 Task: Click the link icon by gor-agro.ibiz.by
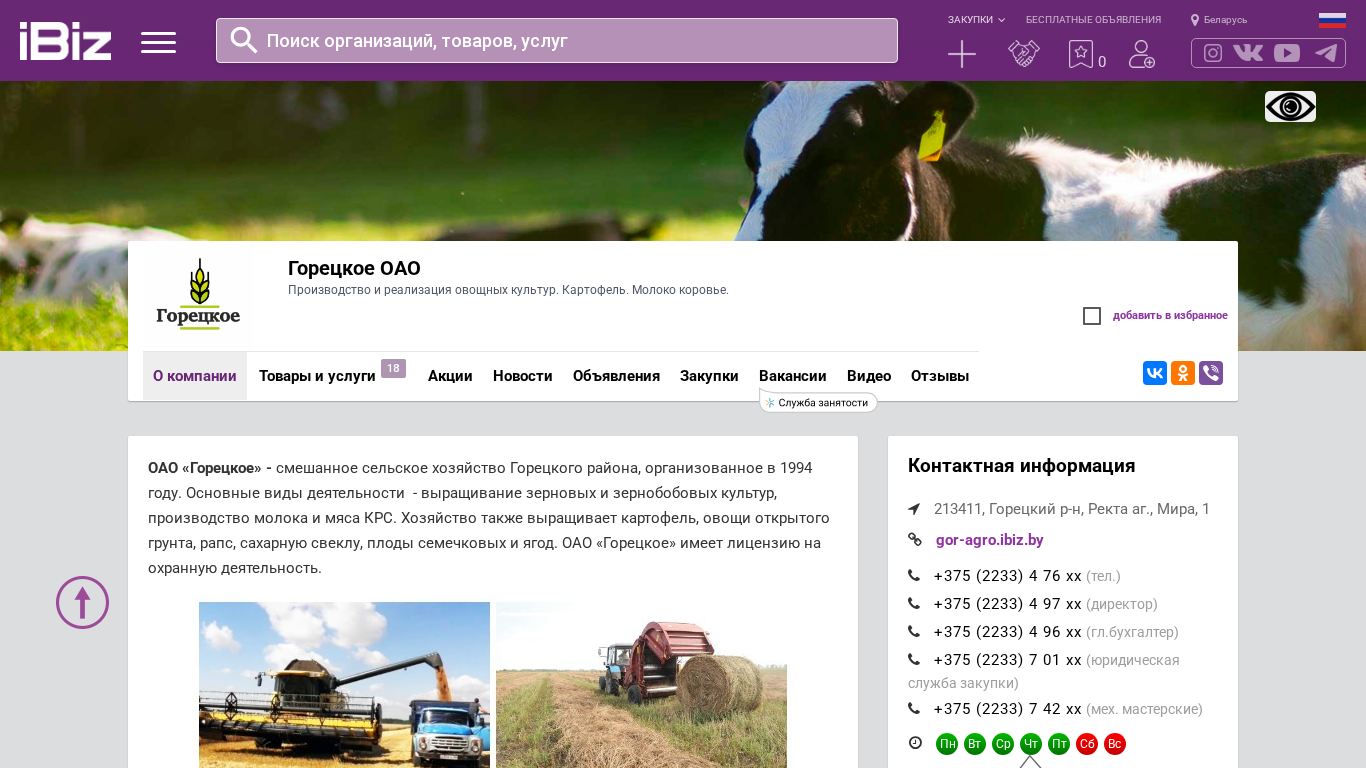pyautogui.click(x=915, y=540)
